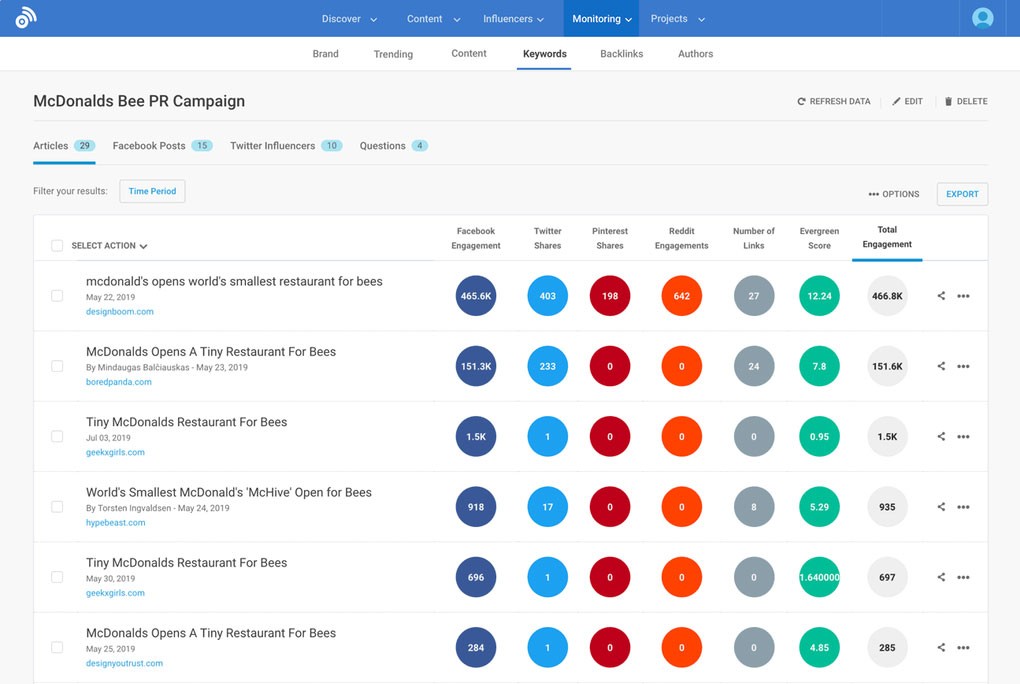Share the Jul 03, 2019 geekxgirls article
This screenshot has height=684, width=1020.
pos(941,437)
